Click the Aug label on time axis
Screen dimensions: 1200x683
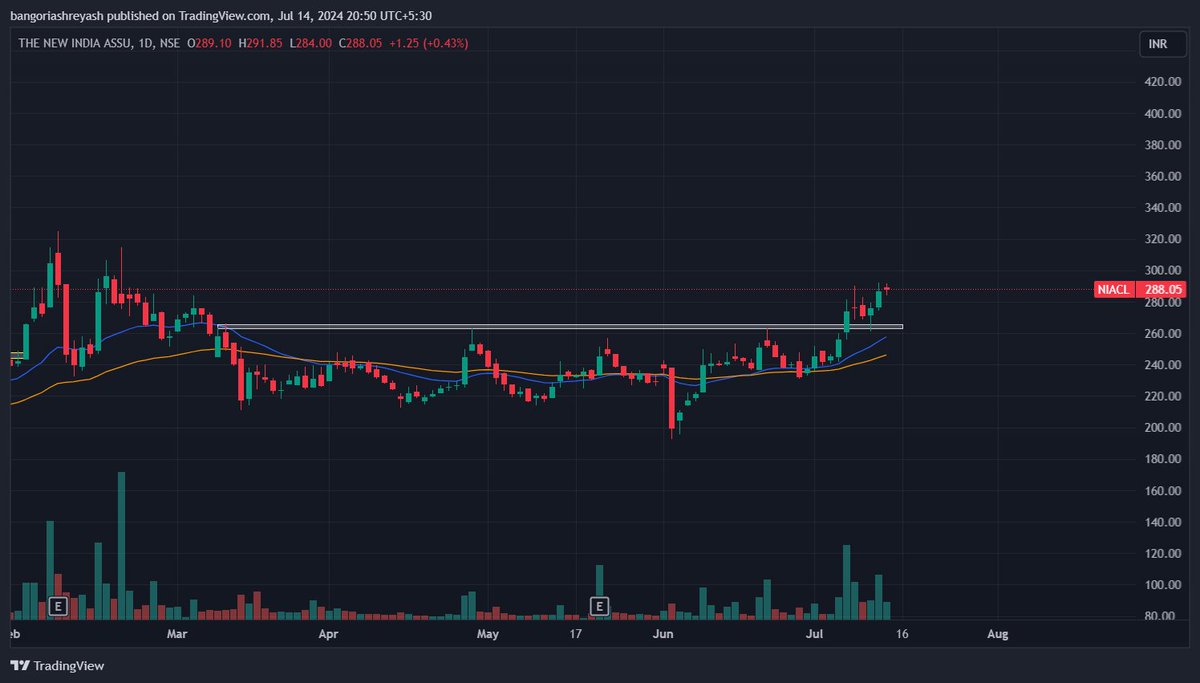pyautogui.click(x=997, y=634)
